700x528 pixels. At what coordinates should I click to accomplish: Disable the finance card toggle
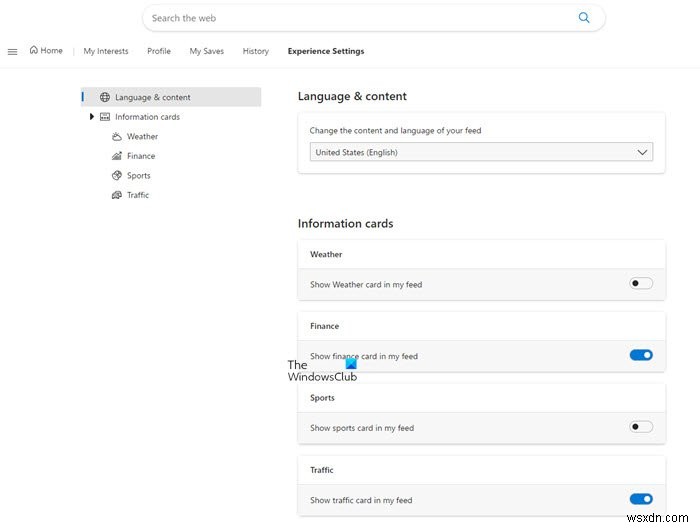(641, 355)
